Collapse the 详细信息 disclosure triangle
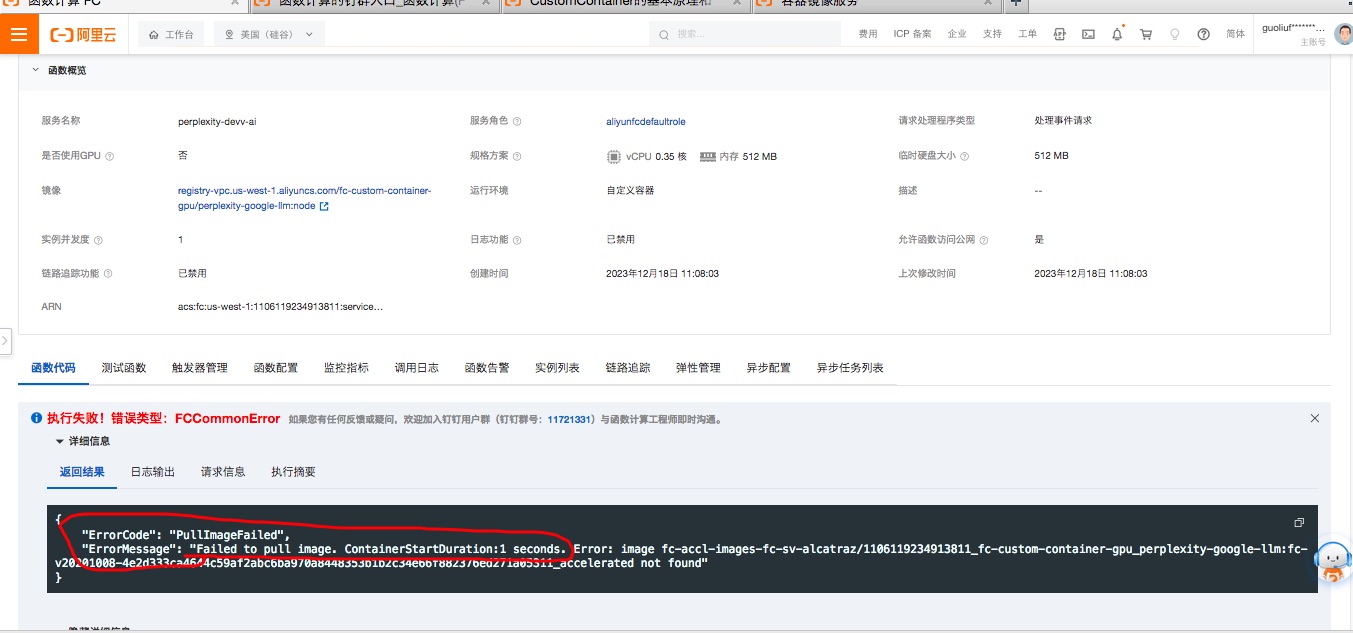1353x633 pixels. click(x=60, y=441)
